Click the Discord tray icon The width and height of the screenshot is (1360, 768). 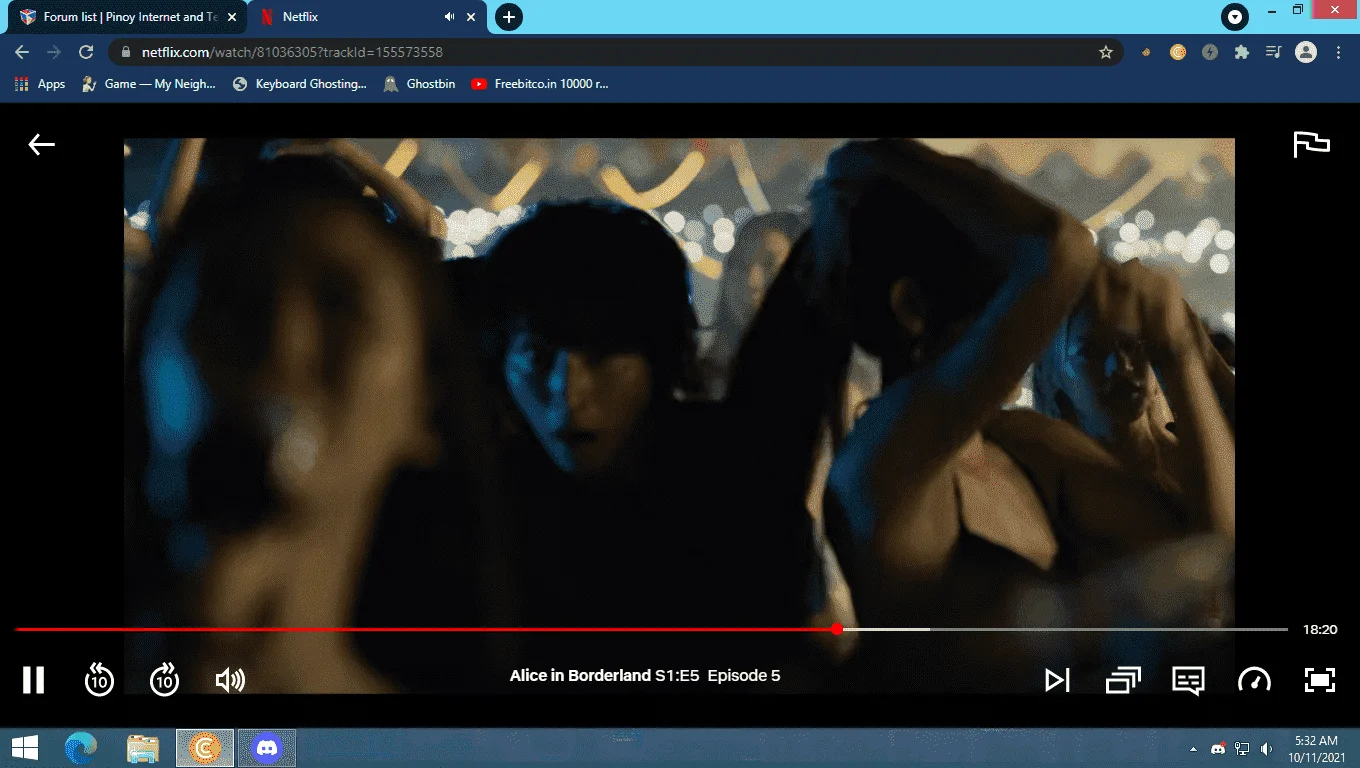[x=1218, y=748]
